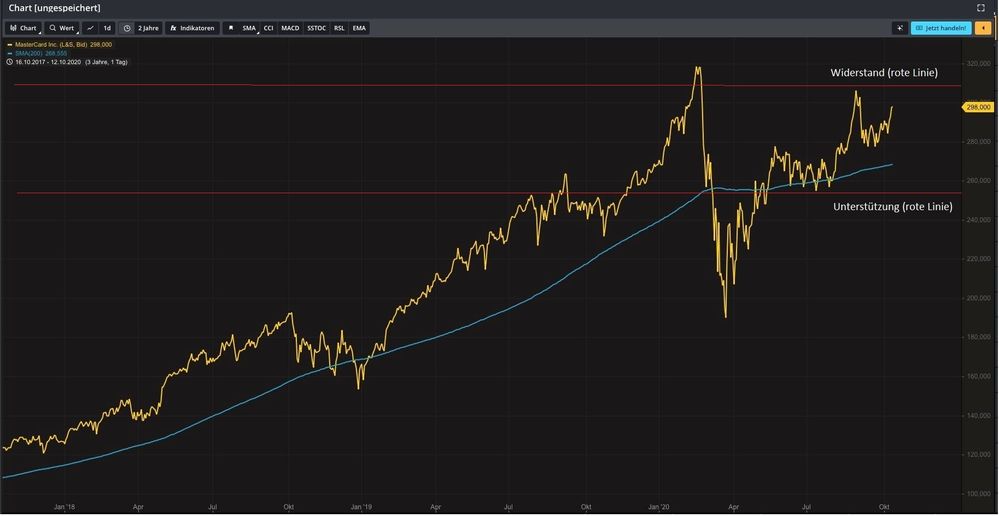Click the sparkle drawing tools icon

click(900, 28)
